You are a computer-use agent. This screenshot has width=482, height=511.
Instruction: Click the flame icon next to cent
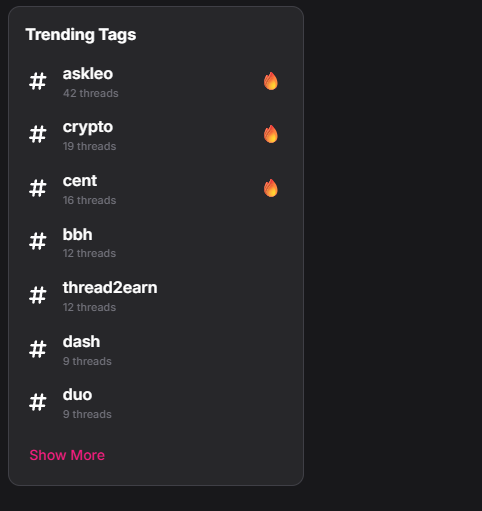click(271, 188)
